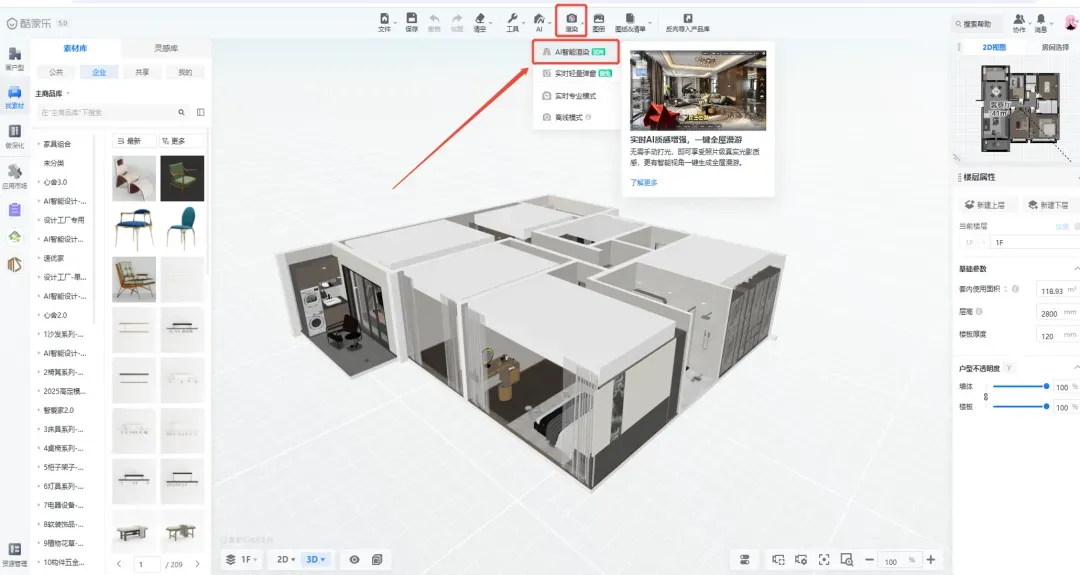Open 图纸&清单 document icon
This screenshot has width=1080, height=575.
pos(630,19)
